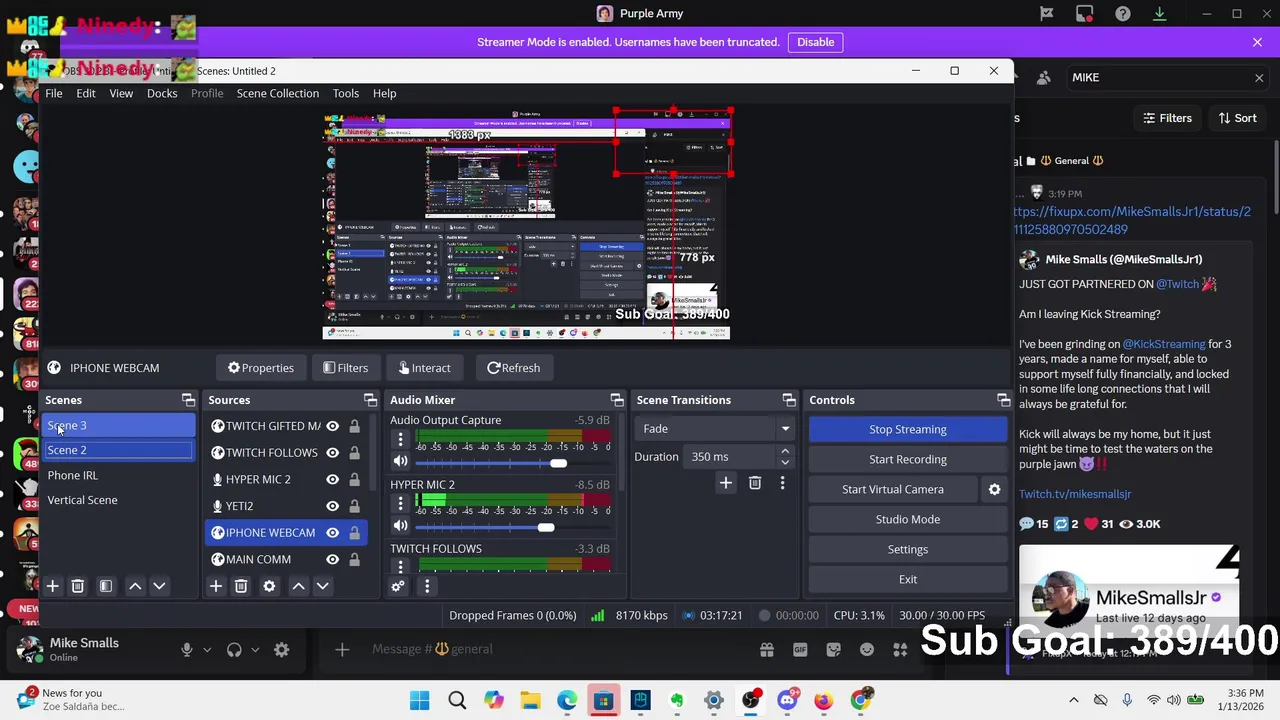Image resolution: width=1280 pixels, height=720 pixels.
Task: Mute Audio Output Capture speaker
Action: tap(400, 461)
